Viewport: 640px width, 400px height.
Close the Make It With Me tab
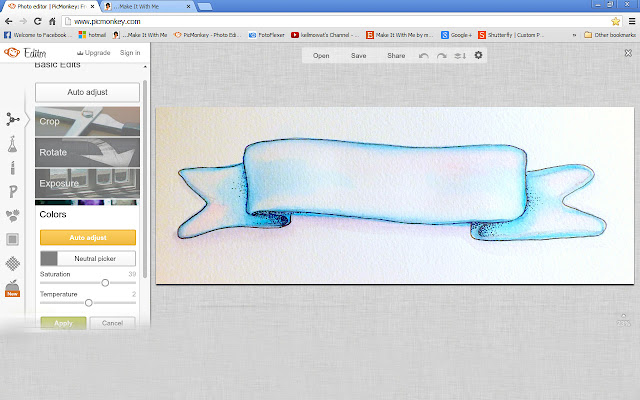coord(188,7)
